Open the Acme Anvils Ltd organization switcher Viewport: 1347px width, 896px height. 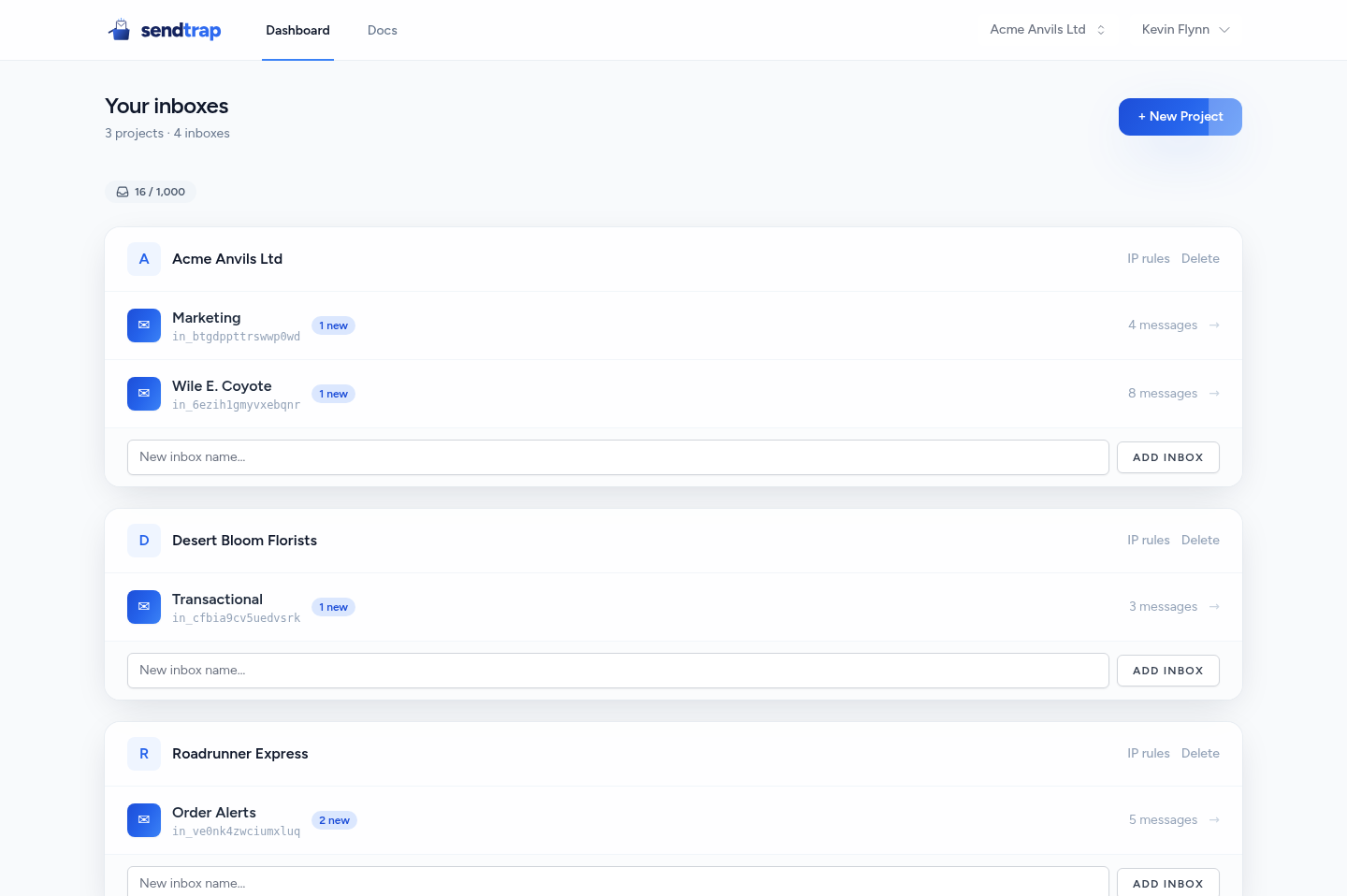point(1048,30)
